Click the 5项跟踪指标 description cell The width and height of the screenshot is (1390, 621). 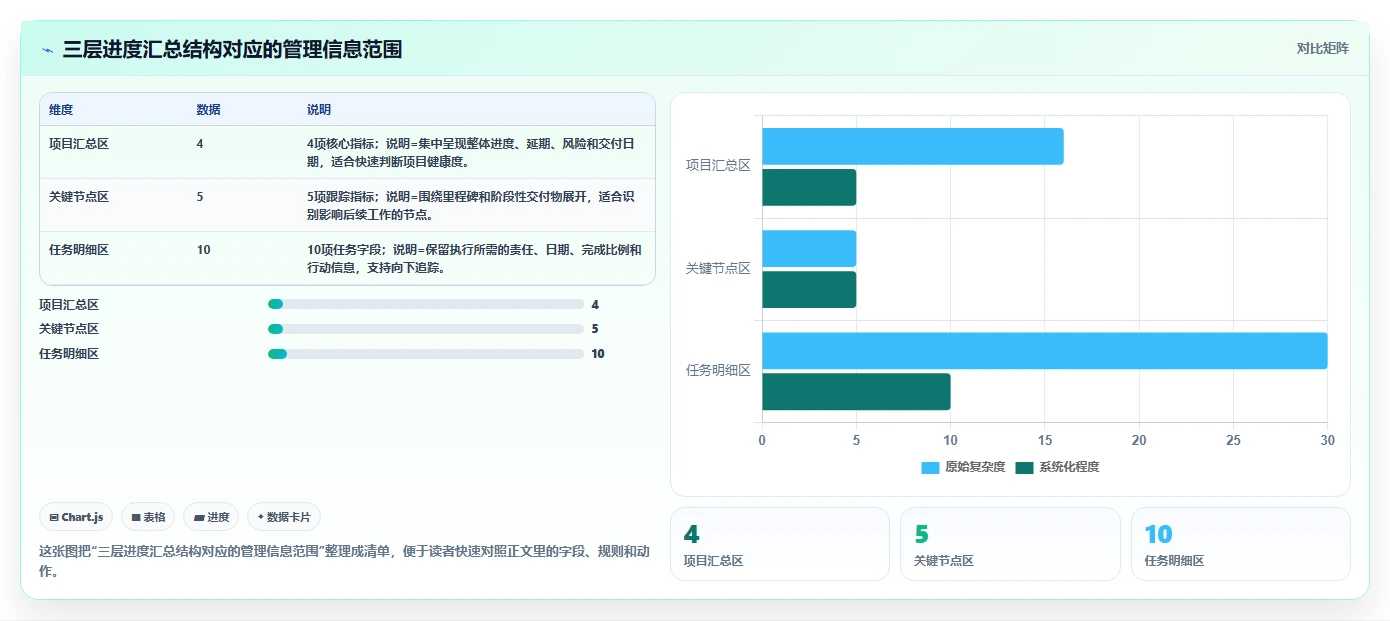coord(476,205)
